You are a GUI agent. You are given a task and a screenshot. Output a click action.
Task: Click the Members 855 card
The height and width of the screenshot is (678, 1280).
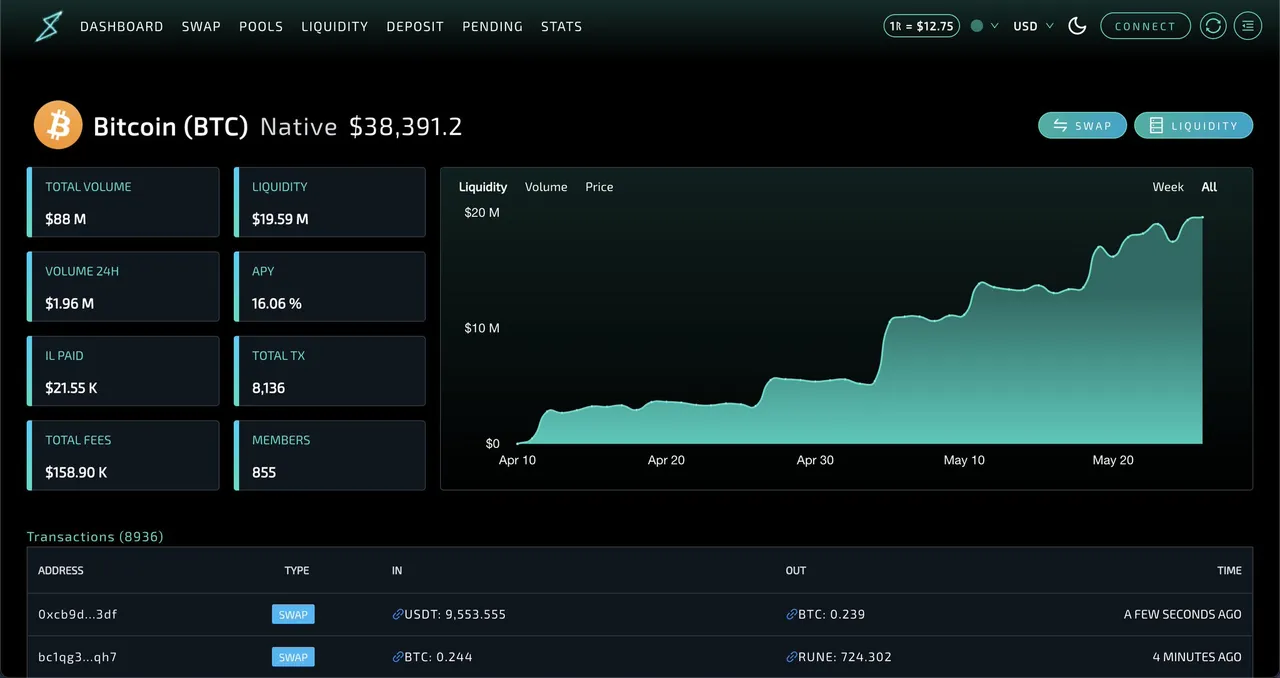330,455
